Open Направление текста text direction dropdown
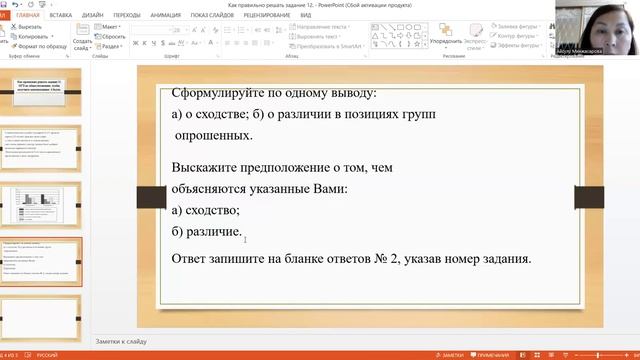 point(320,27)
